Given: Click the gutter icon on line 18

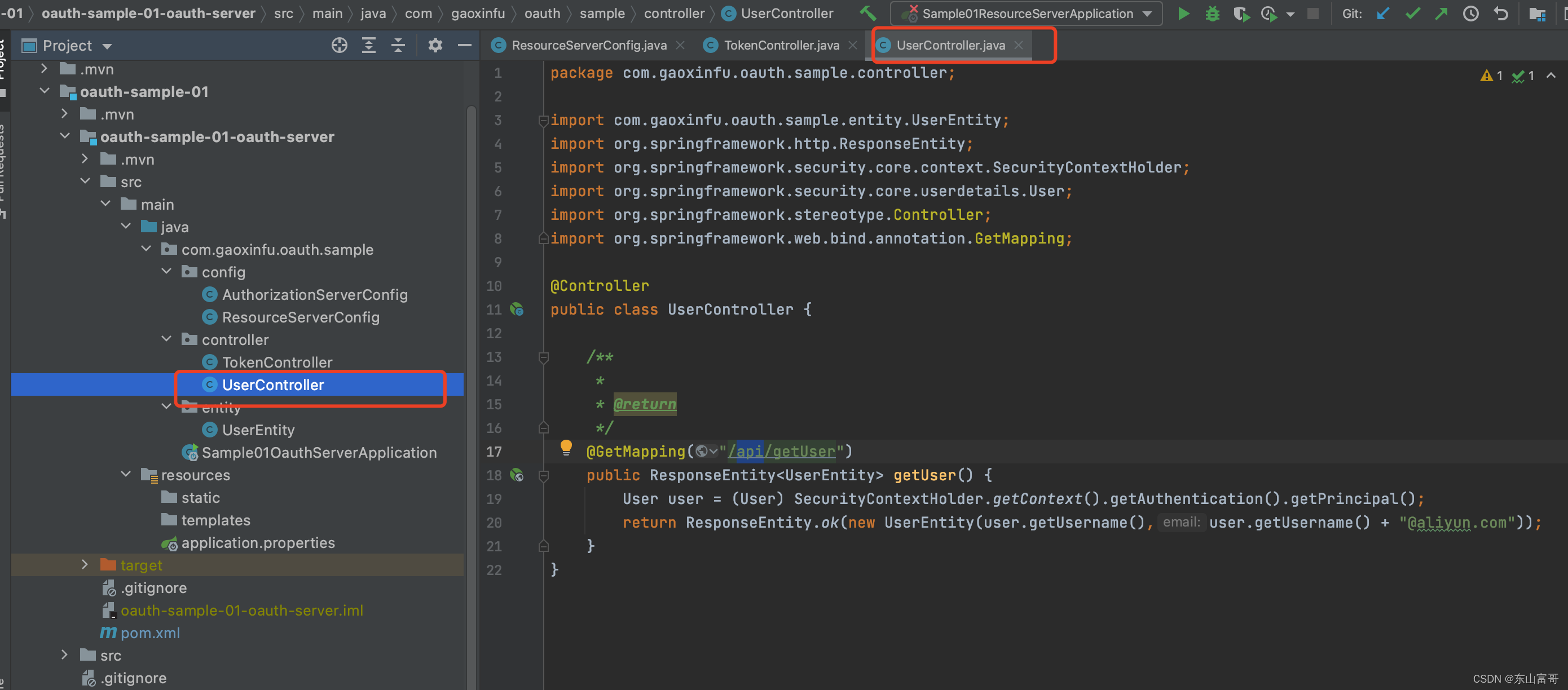Looking at the screenshot, I should [x=517, y=475].
